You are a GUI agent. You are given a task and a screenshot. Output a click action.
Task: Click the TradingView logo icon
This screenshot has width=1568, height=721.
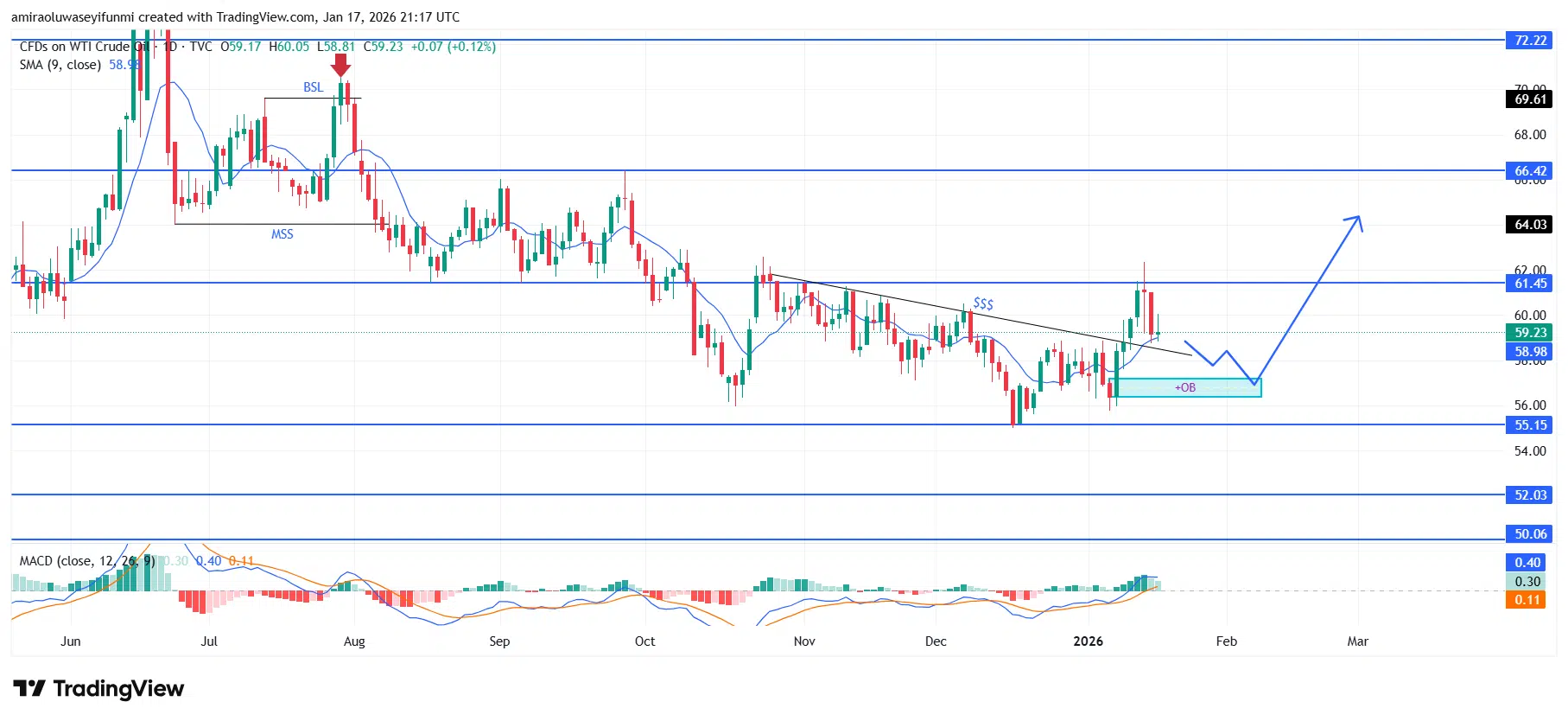click(29, 688)
